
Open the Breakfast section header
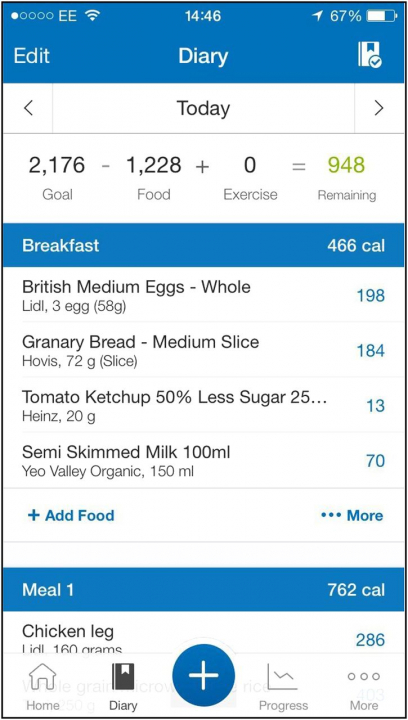tap(203, 245)
